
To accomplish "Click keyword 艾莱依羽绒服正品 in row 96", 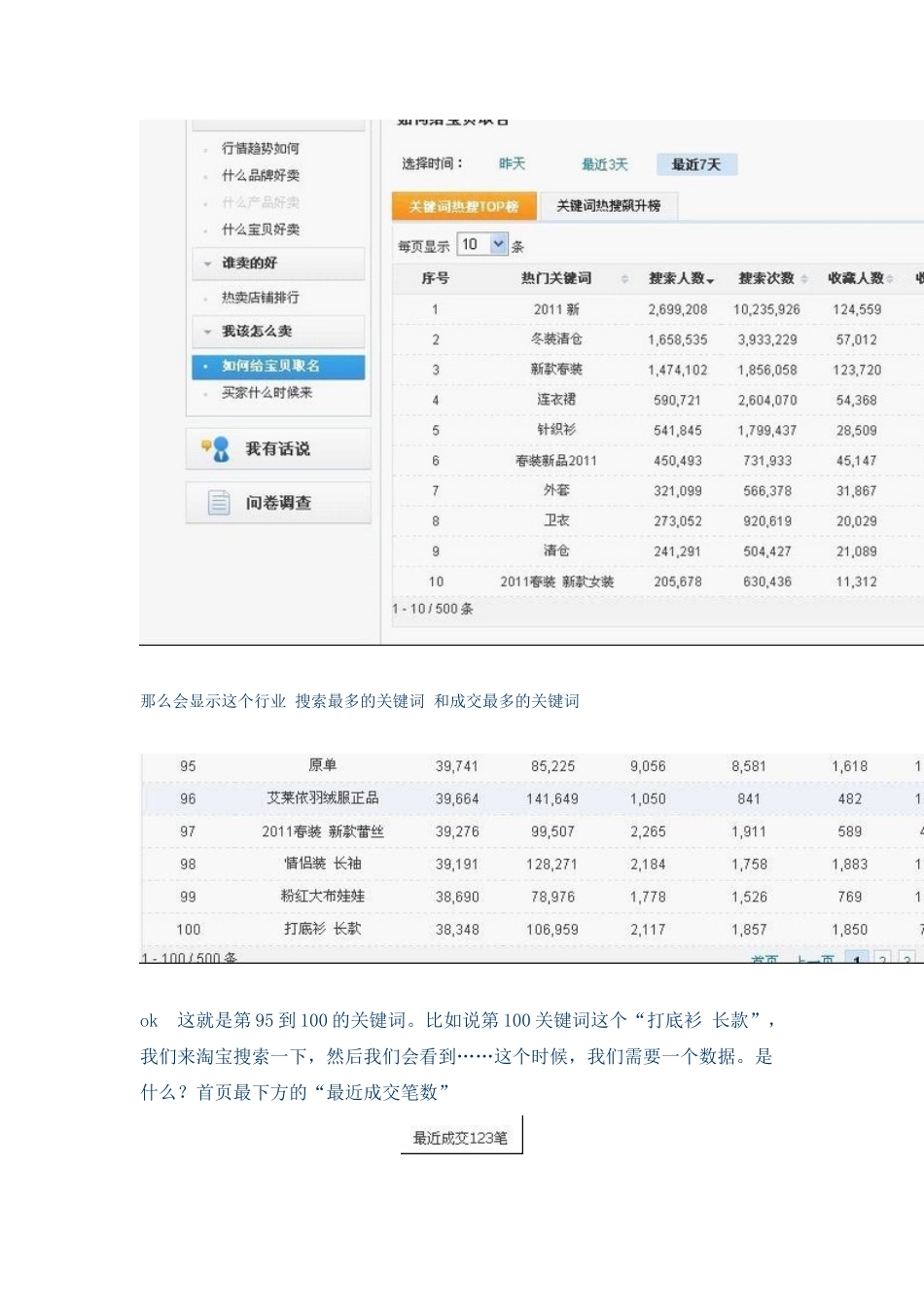I will point(322,798).
